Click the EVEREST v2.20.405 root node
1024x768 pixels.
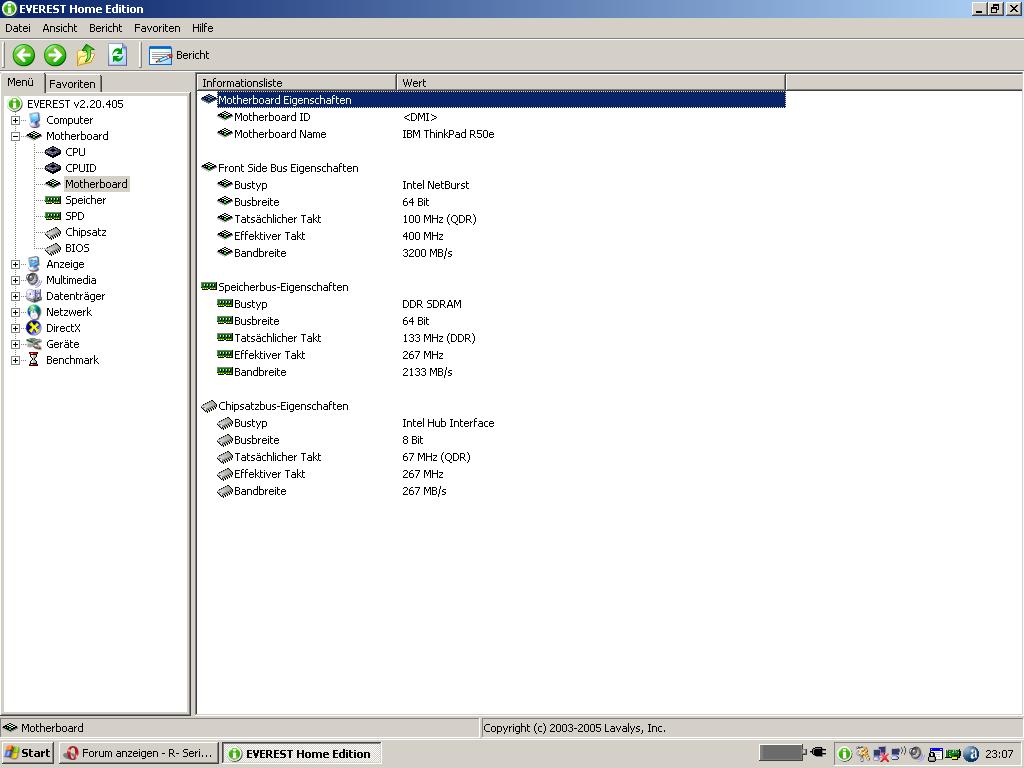pos(75,104)
